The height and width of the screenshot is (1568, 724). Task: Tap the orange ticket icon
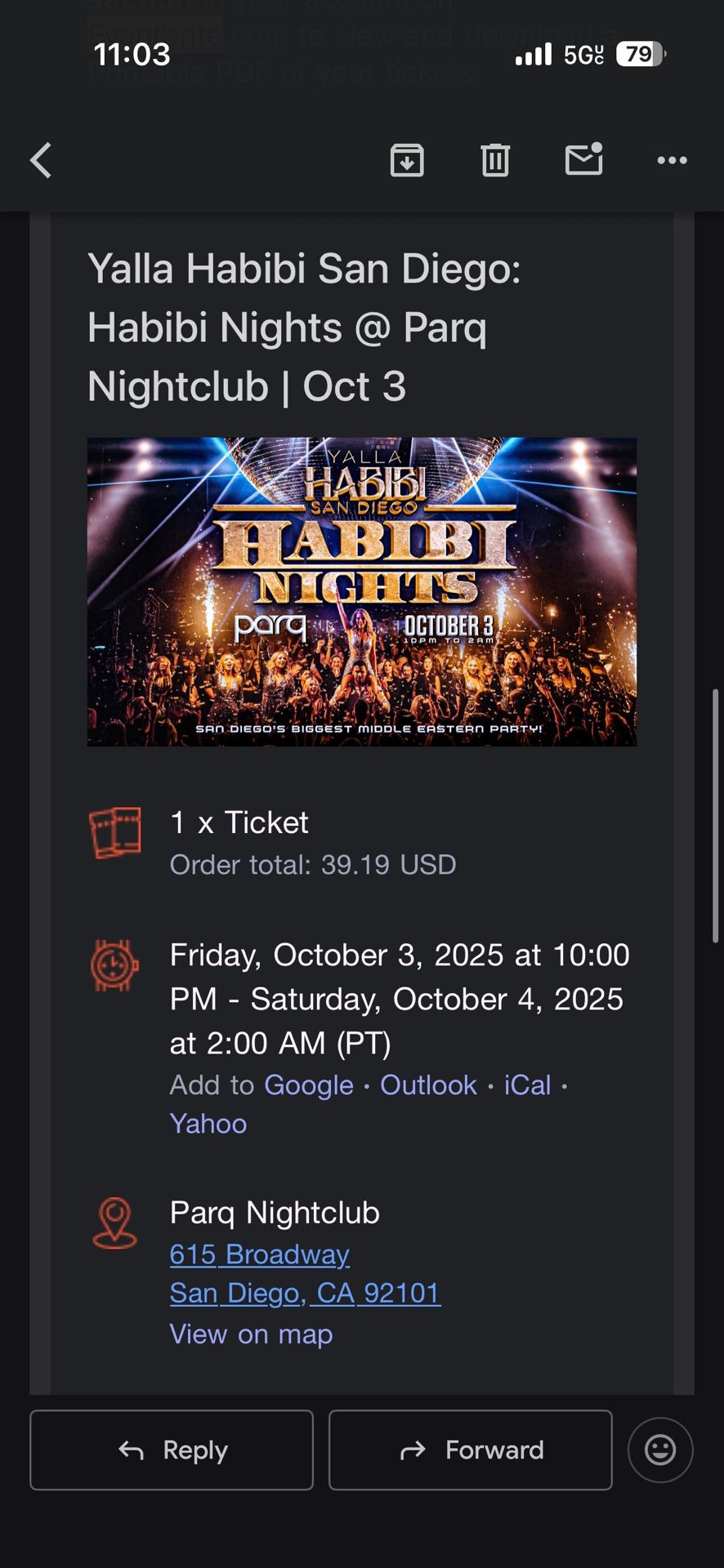click(x=115, y=833)
